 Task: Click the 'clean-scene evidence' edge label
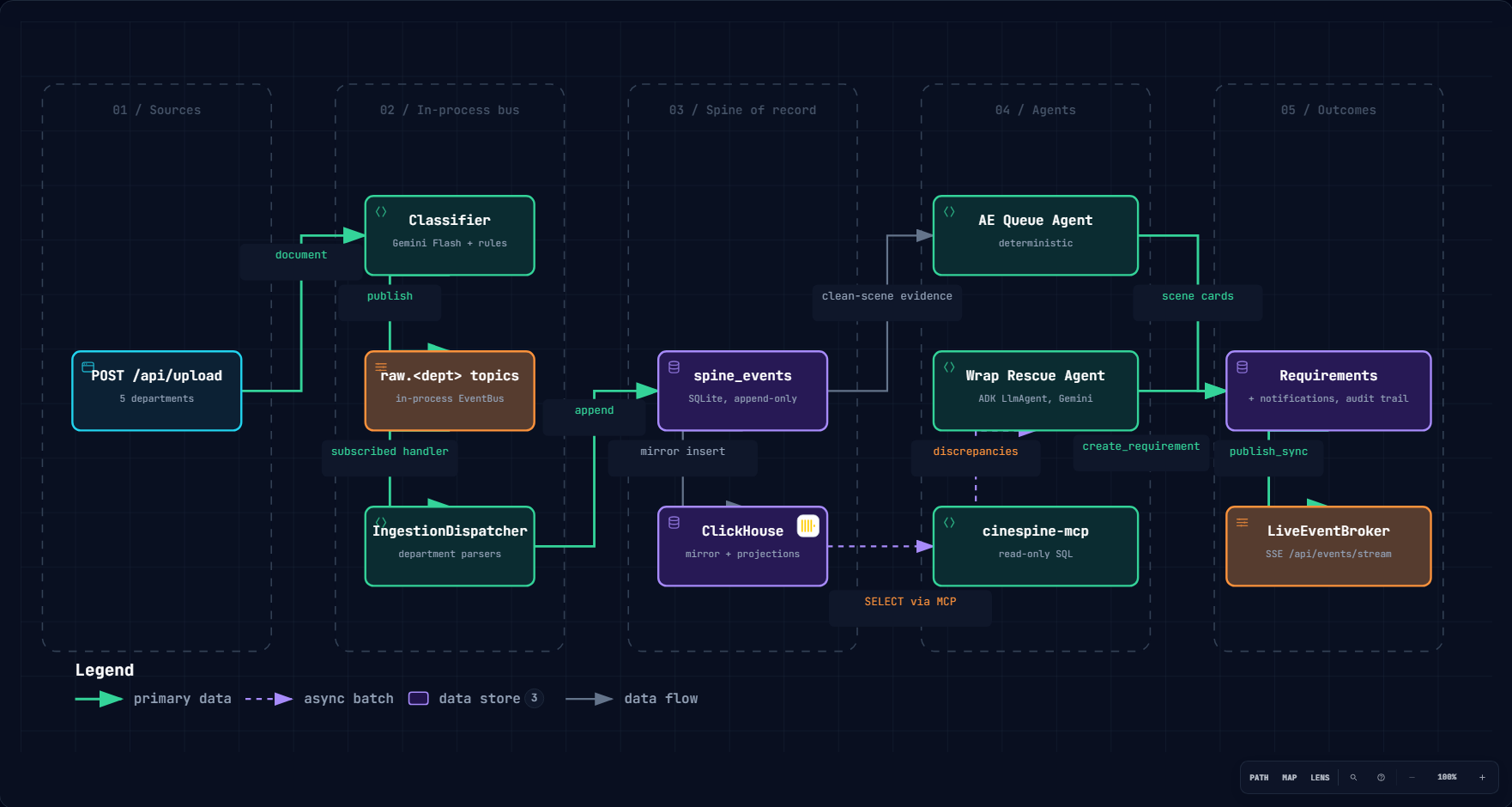click(x=887, y=296)
